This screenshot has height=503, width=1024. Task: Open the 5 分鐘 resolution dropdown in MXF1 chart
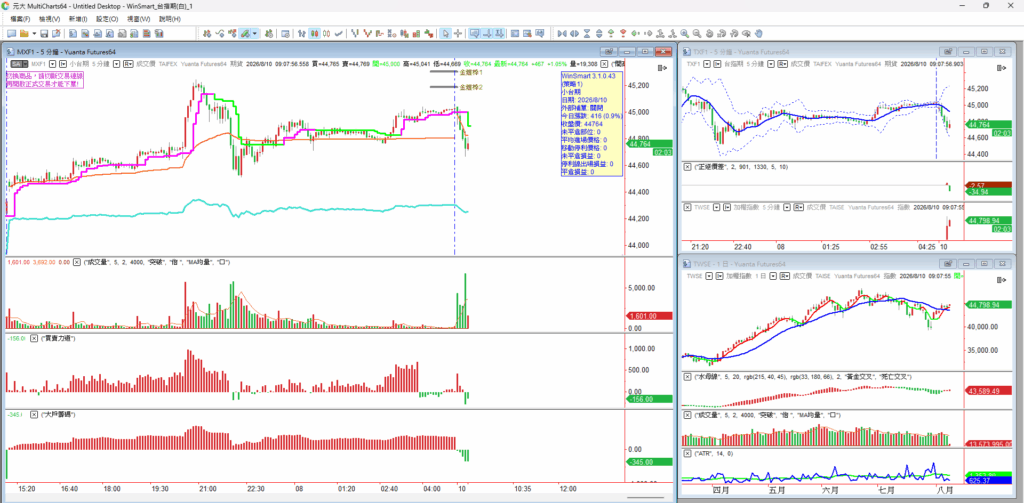coord(116,64)
